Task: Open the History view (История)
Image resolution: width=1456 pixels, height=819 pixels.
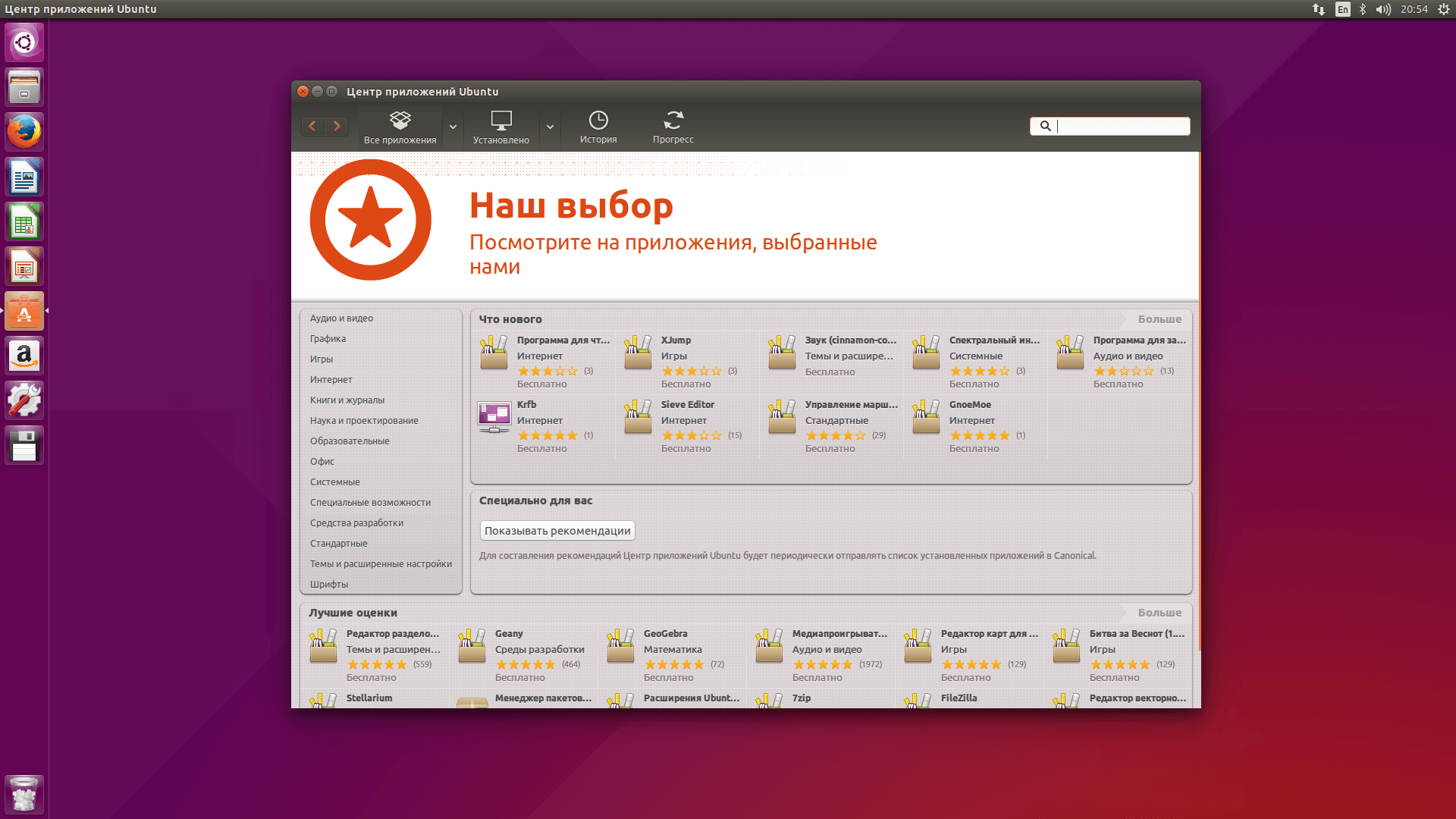Action: click(598, 127)
